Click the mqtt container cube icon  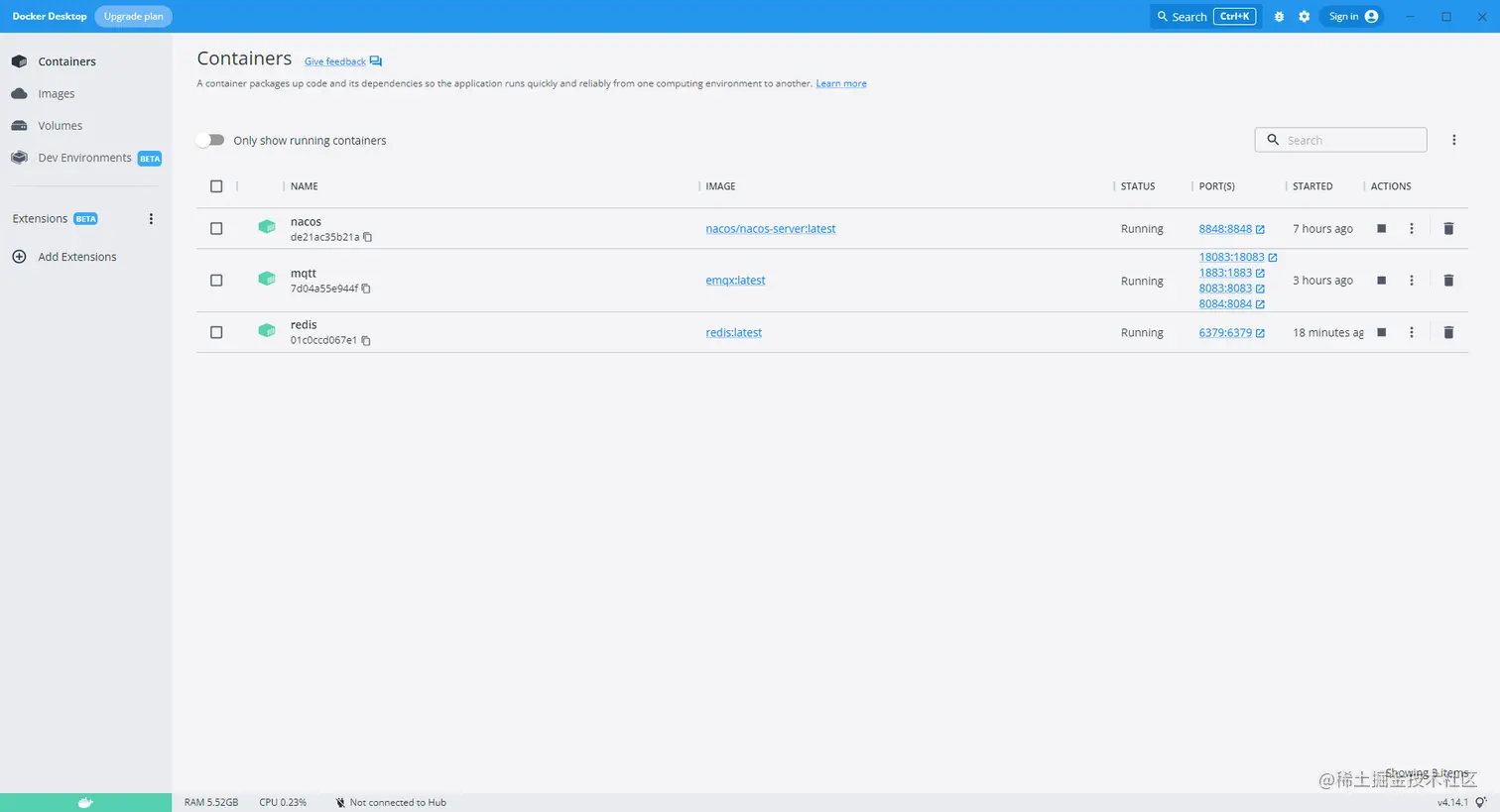tap(267, 279)
